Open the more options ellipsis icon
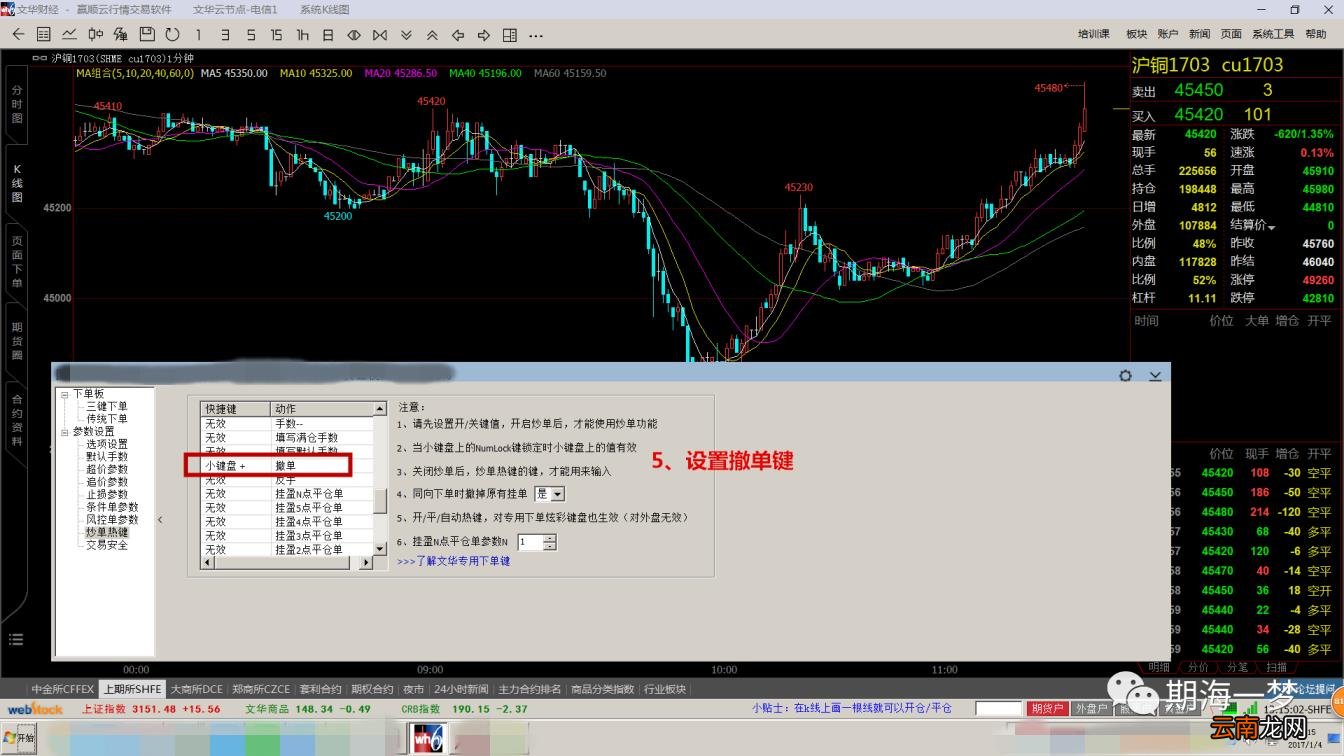 pyautogui.click(x=536, y=35)
